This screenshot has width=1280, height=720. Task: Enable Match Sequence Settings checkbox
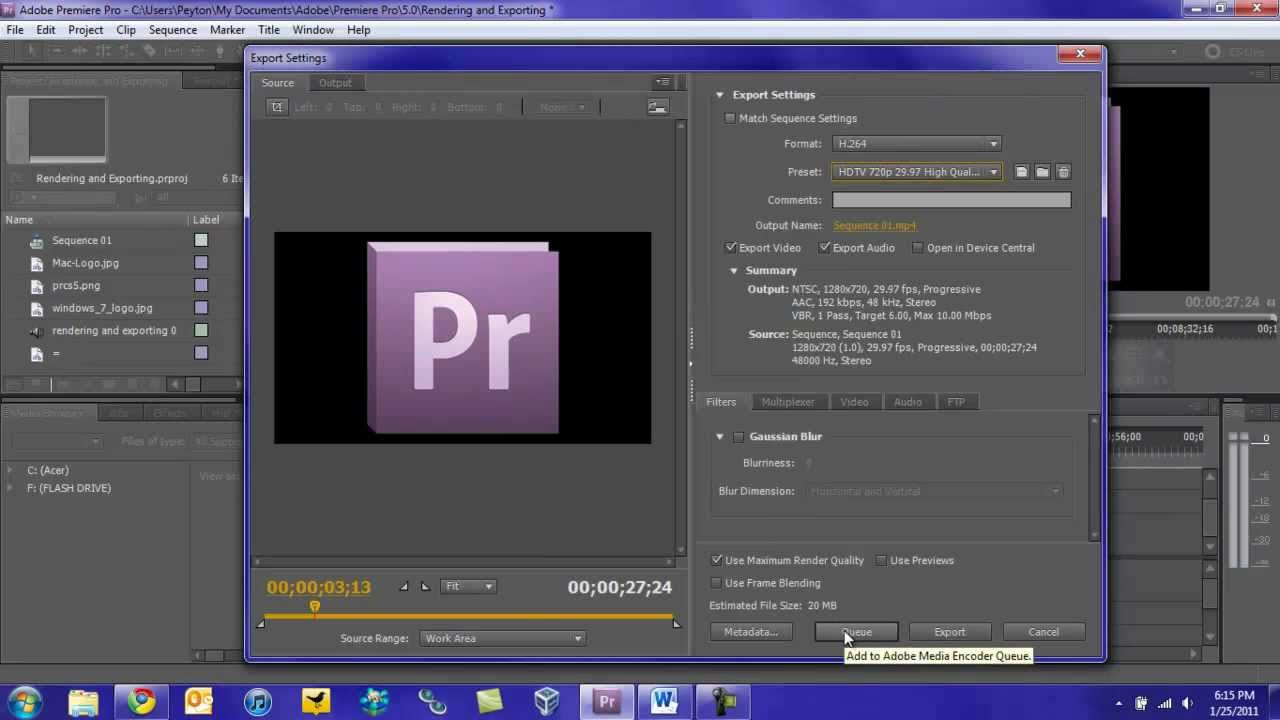tap(730, 118)
